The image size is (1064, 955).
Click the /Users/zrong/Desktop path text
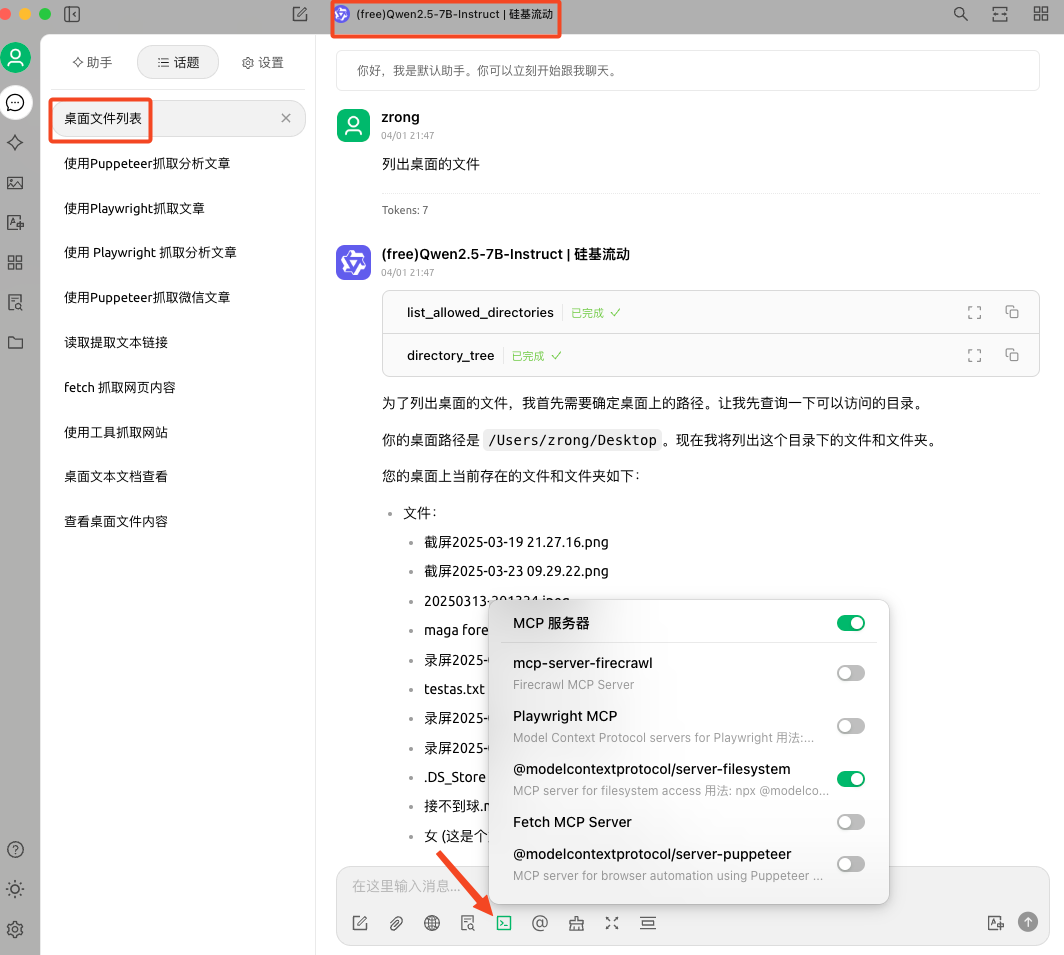(573, 440)
